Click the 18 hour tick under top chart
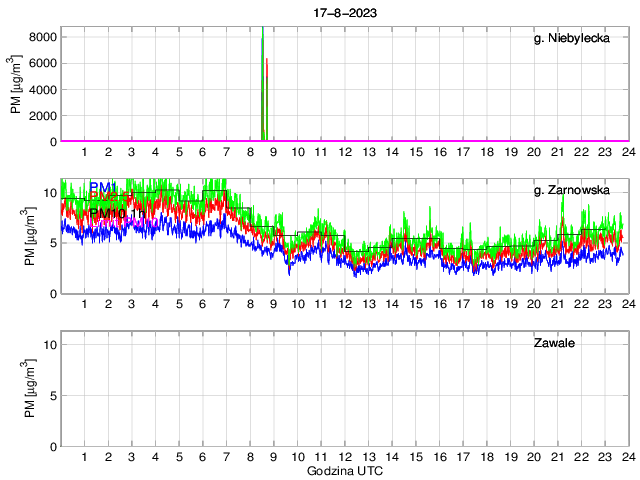The height and width of the screenshot is (480, 640). 486,152
